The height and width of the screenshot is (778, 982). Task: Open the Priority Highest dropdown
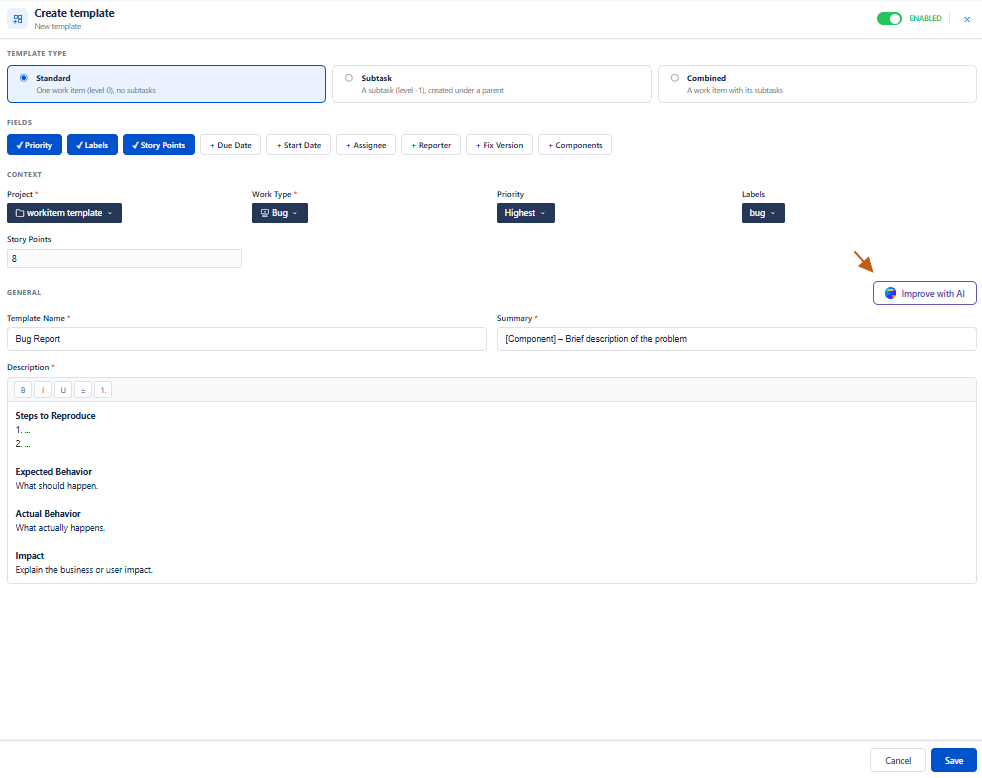click(525, 213)
